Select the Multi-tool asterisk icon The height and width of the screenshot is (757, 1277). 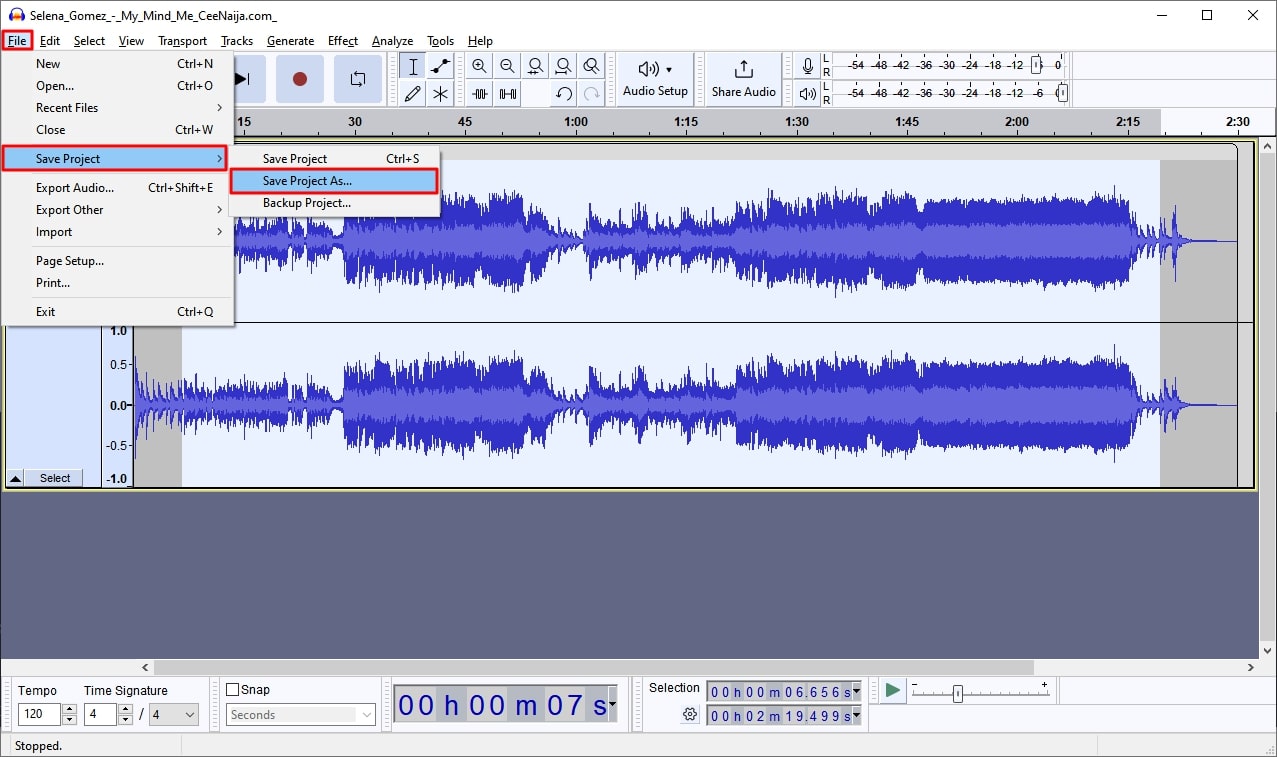click(x=440, y=94)
